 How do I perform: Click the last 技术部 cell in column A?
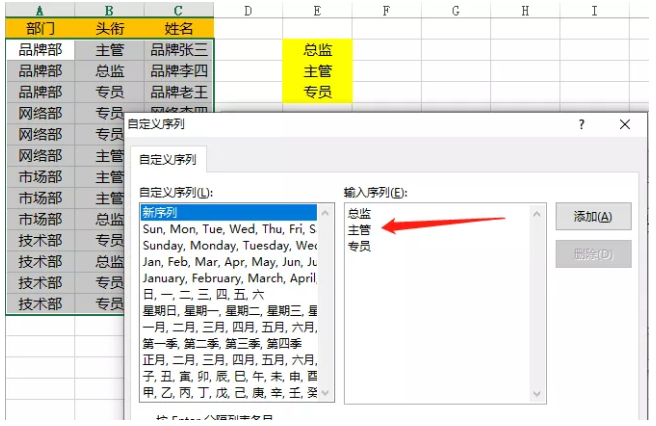(x=40, y=304)
